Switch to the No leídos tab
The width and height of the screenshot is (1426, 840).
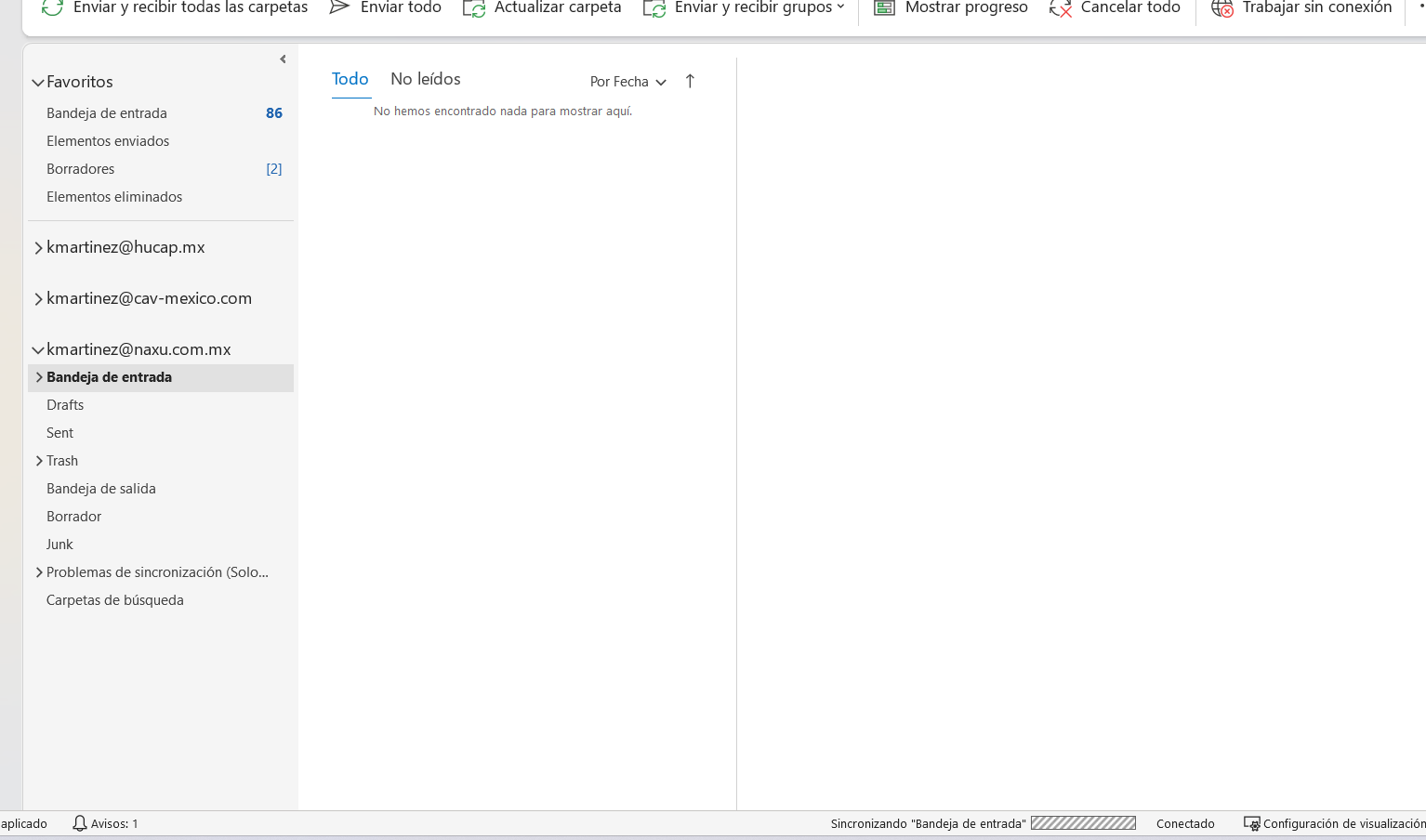(425, 80)
